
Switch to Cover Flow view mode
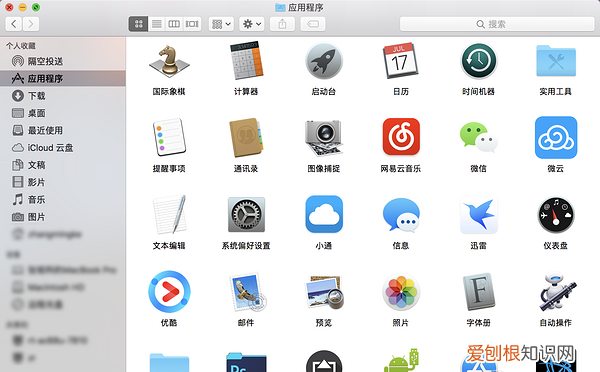(192, 24)
